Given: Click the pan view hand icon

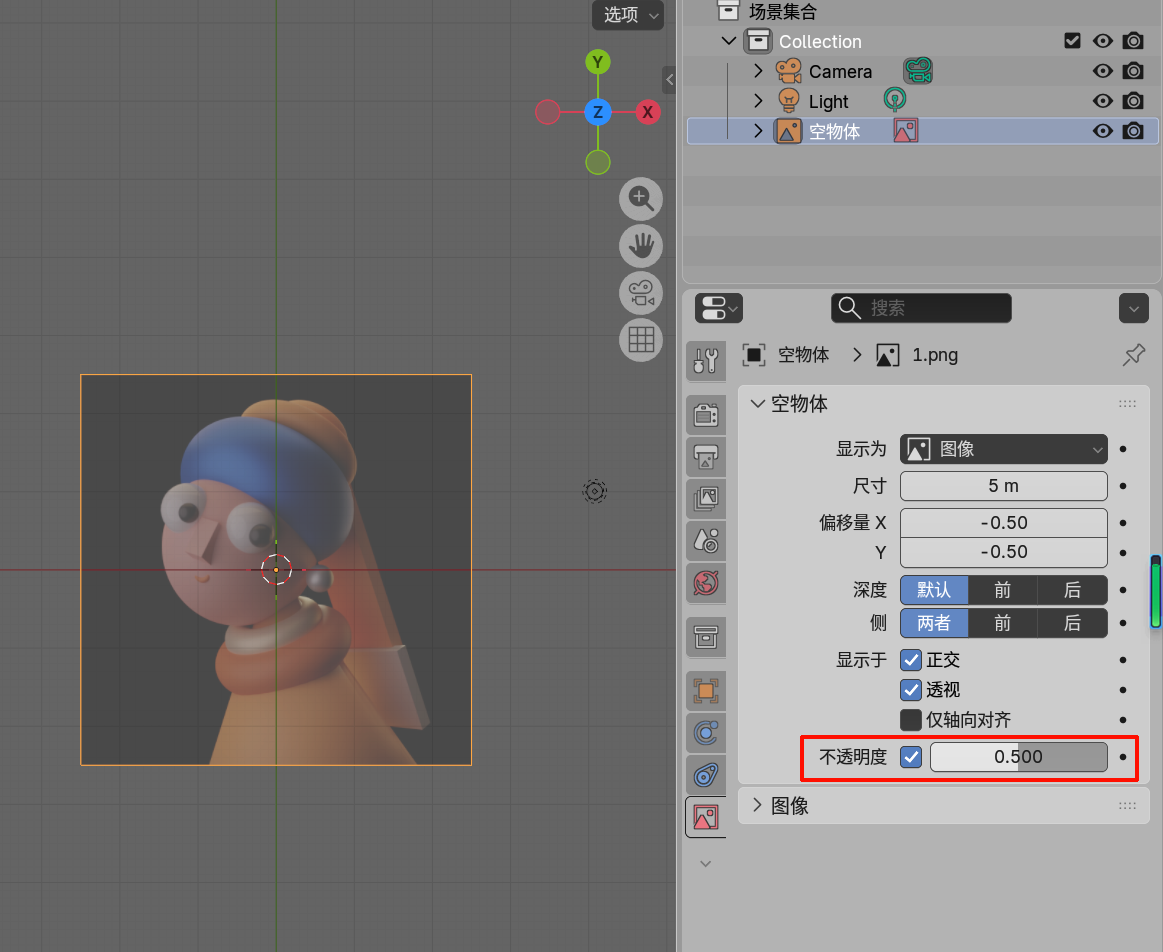Looking at the screenshot, I should [641, 245].
